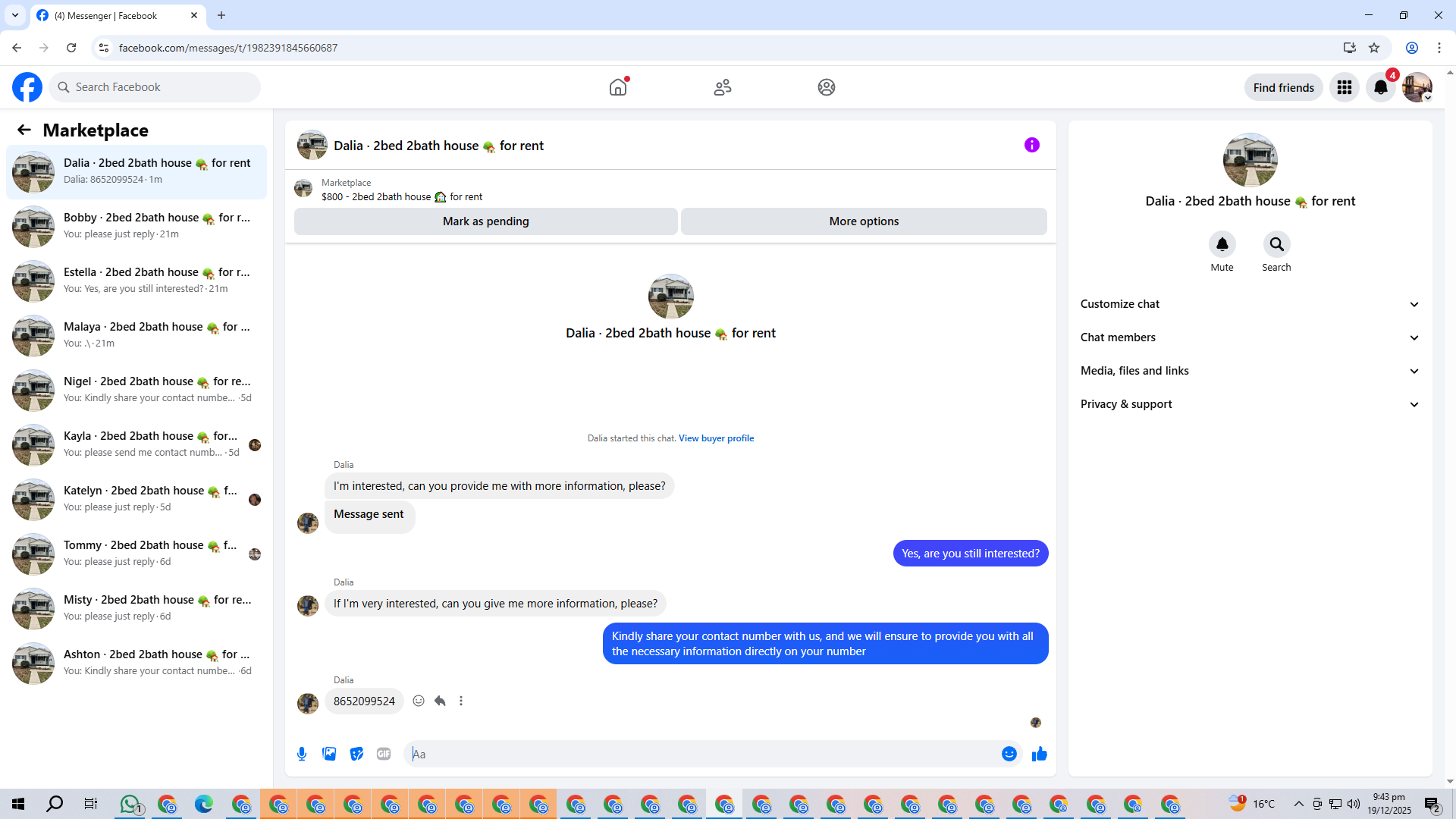Attach a file using the photo icon
This screenshot has width=1456, height=819.
329,754
